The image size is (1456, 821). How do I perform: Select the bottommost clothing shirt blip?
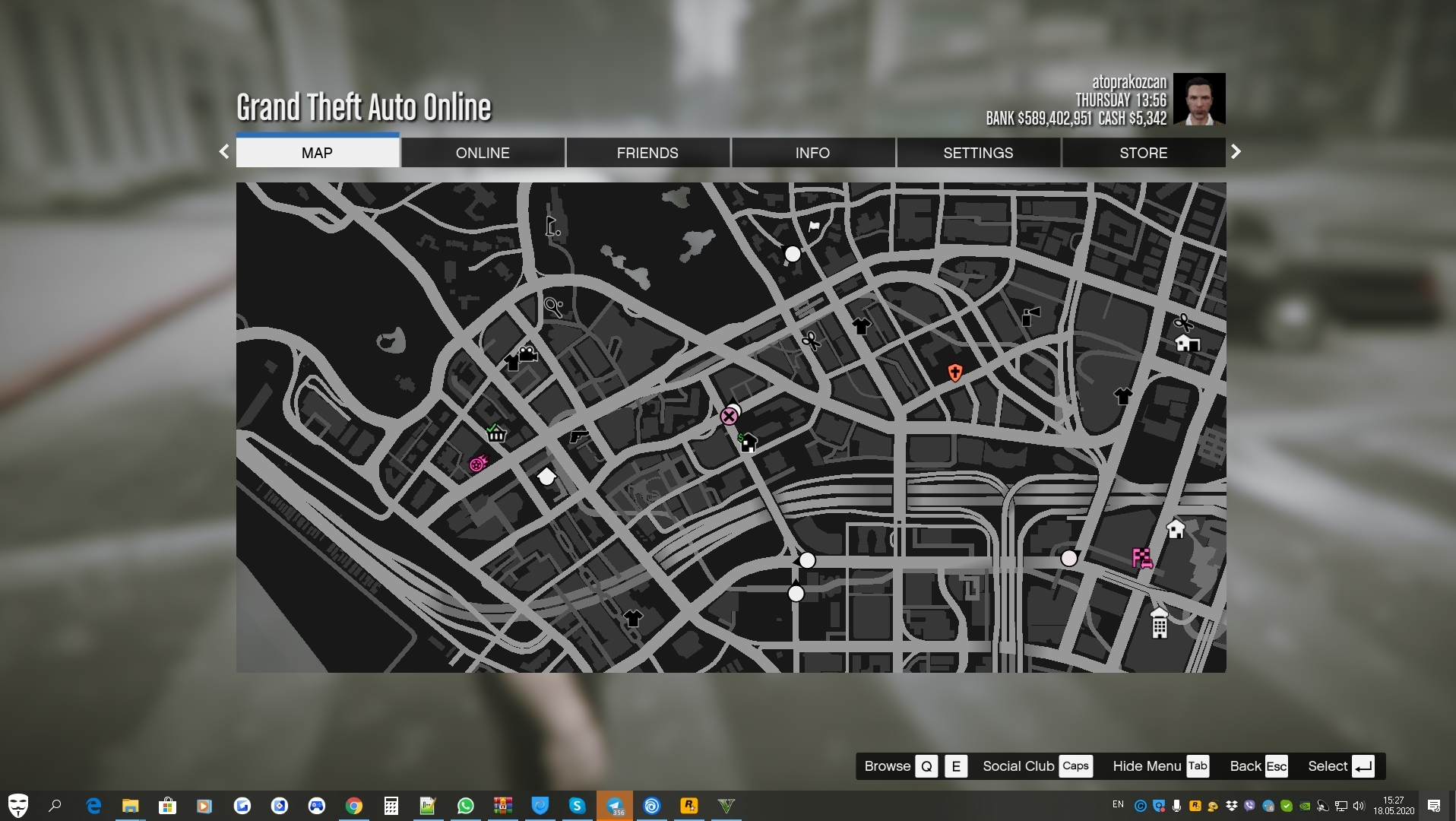(x=632, y=618)
